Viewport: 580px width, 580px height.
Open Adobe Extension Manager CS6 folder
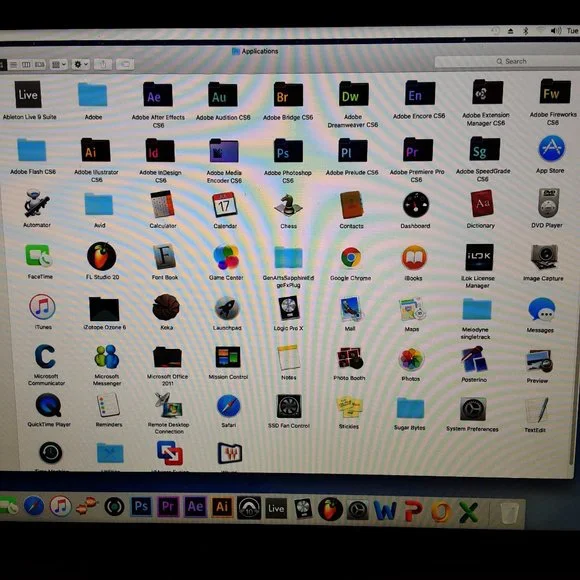(487, 92)
